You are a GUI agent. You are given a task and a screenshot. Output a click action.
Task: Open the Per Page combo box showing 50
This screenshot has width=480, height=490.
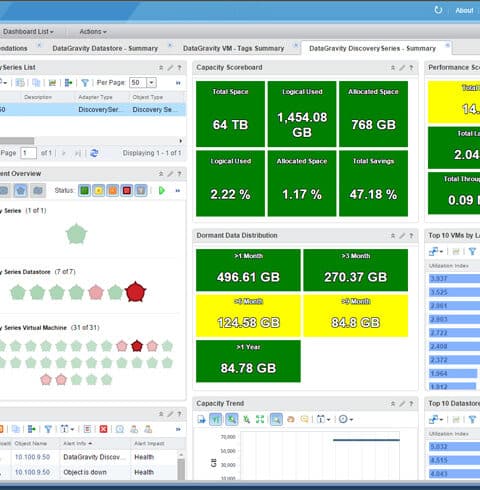click(x=143, y=83)
